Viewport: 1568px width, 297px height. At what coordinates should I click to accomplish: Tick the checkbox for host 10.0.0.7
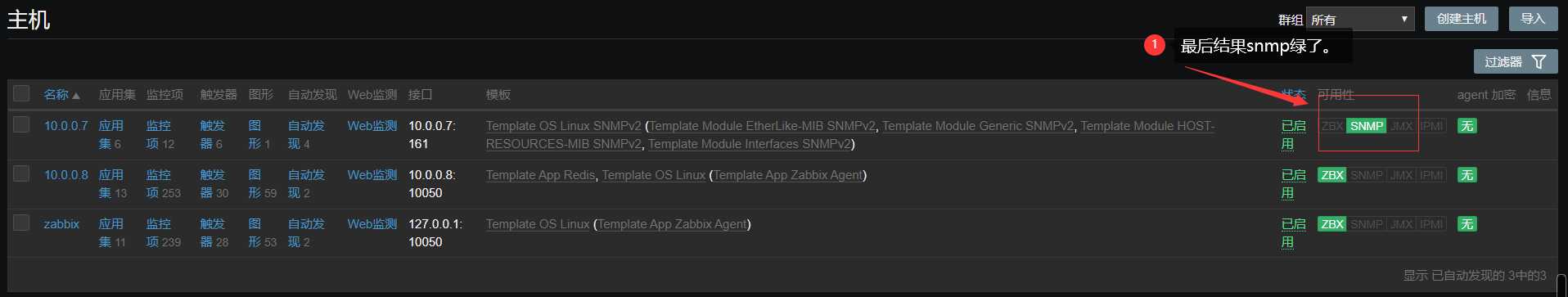(21, 124)
